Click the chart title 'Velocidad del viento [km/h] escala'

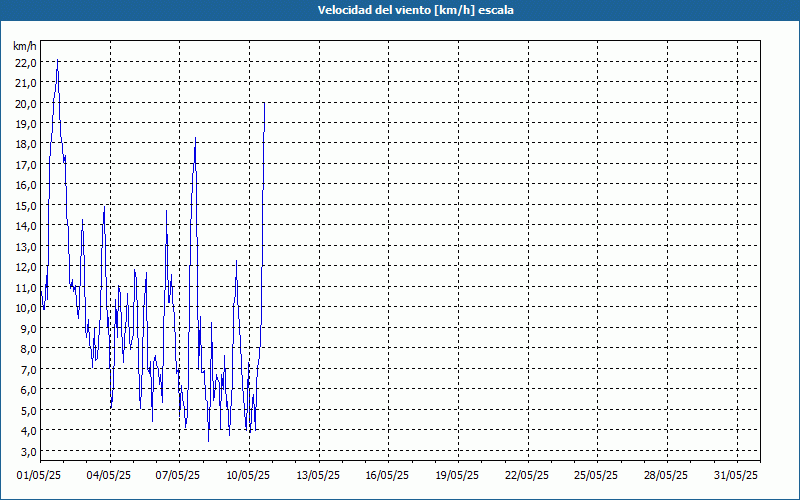(x=415, y=10)
